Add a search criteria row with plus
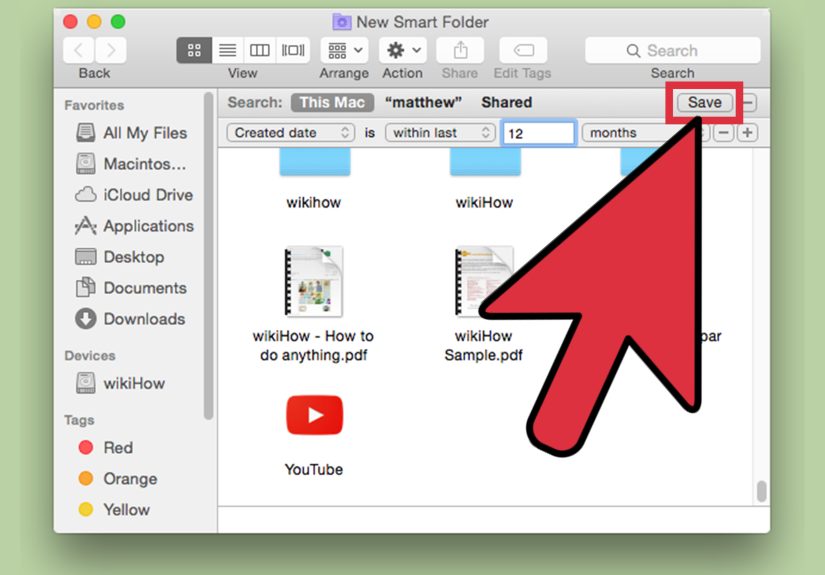Screen dimensions: 825x575 click(x=747, y=133)
